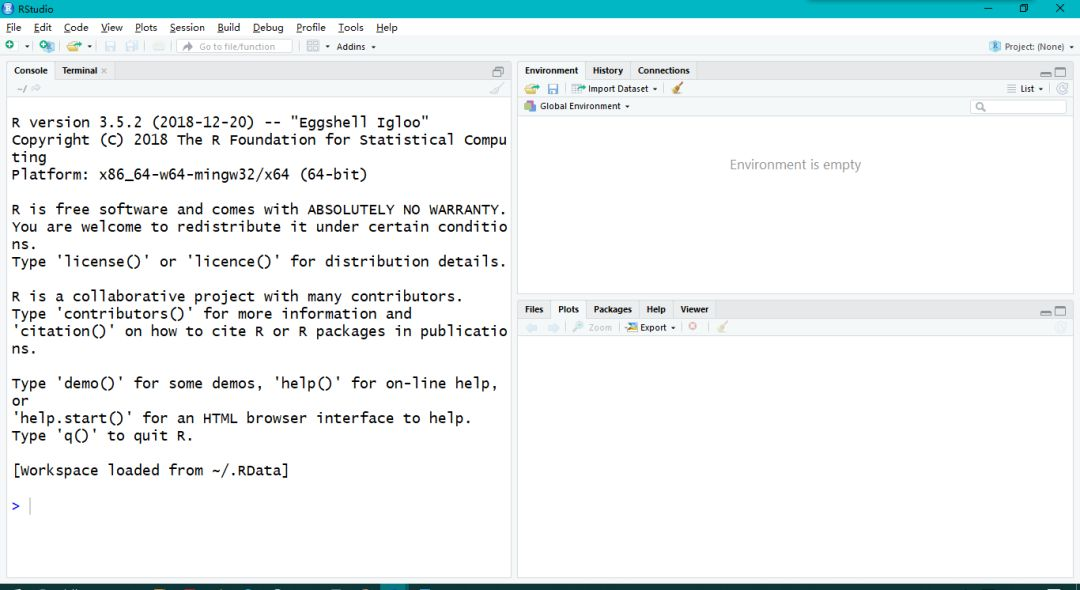Click the Save current document icon

click(x=110, y=46)
